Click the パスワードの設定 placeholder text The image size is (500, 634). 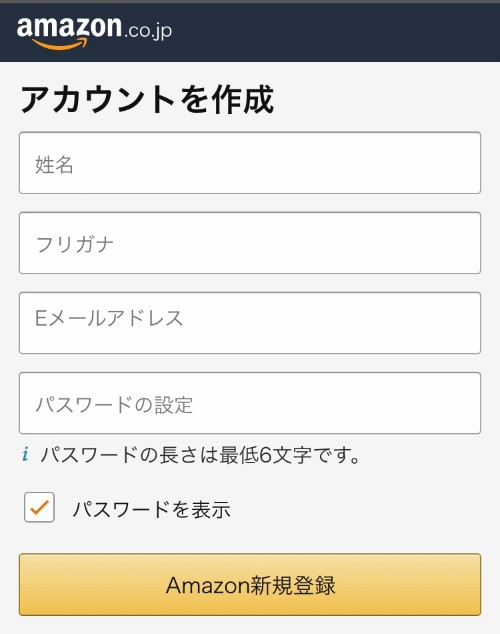click(114, 405)
